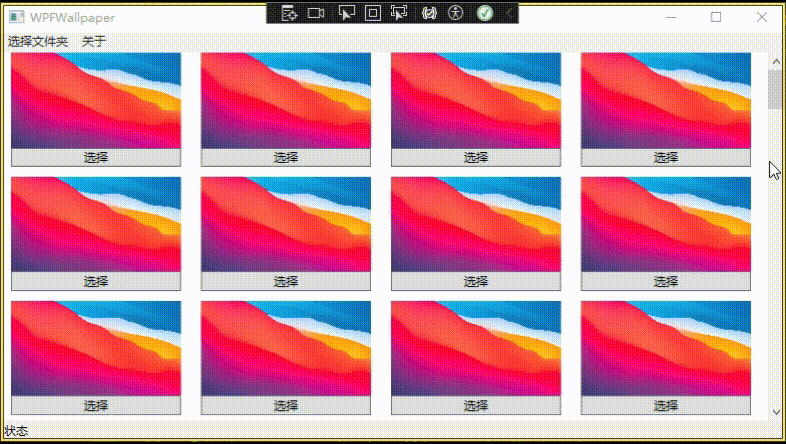
Task: Close the WPFWallpaper window
Action: pyautogui.click(x=762, y=17)
